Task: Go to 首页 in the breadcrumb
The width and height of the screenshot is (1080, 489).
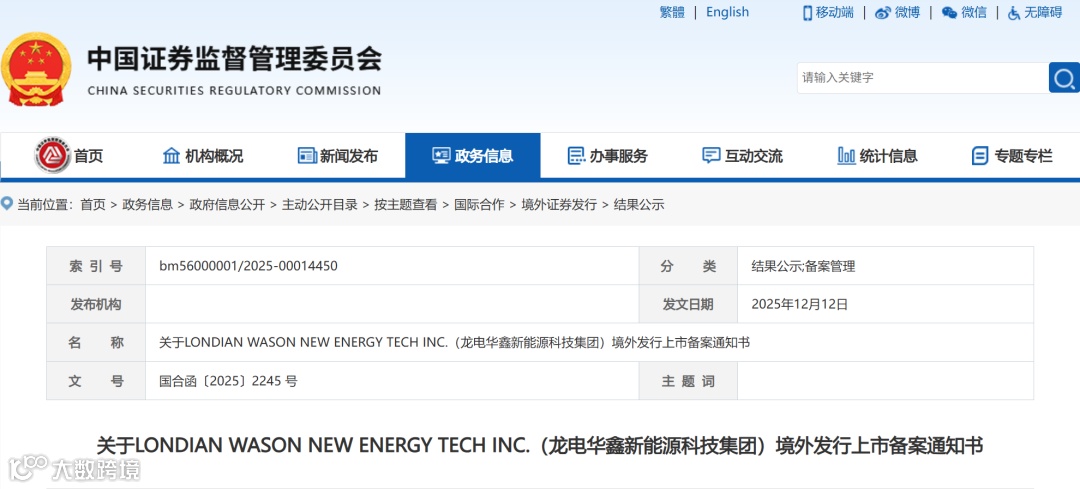Action: [93, 205]
